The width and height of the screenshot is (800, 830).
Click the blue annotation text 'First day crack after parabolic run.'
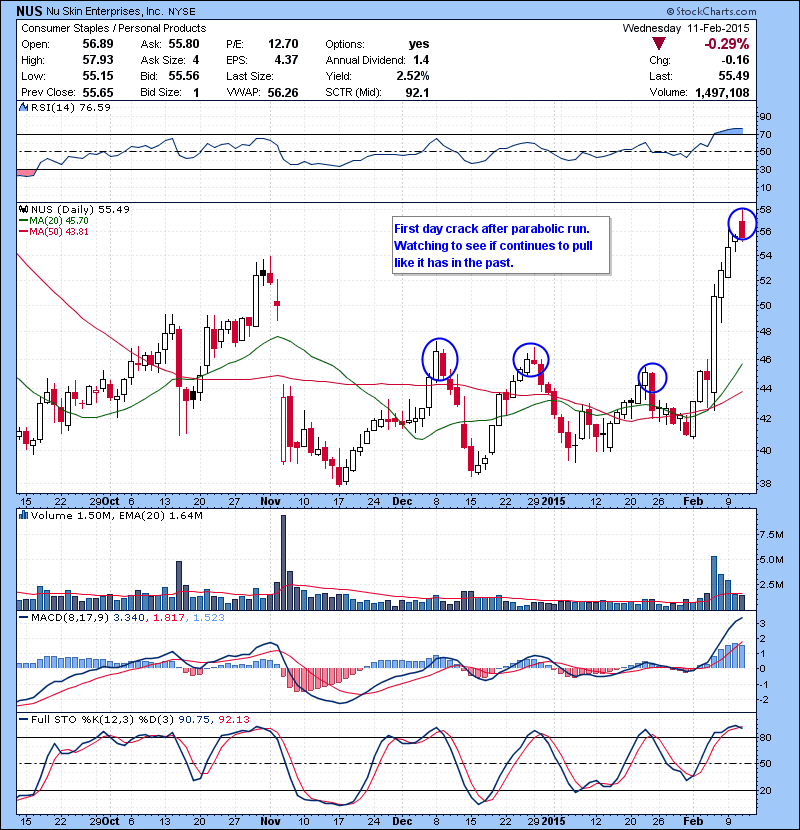pos(492,229)
